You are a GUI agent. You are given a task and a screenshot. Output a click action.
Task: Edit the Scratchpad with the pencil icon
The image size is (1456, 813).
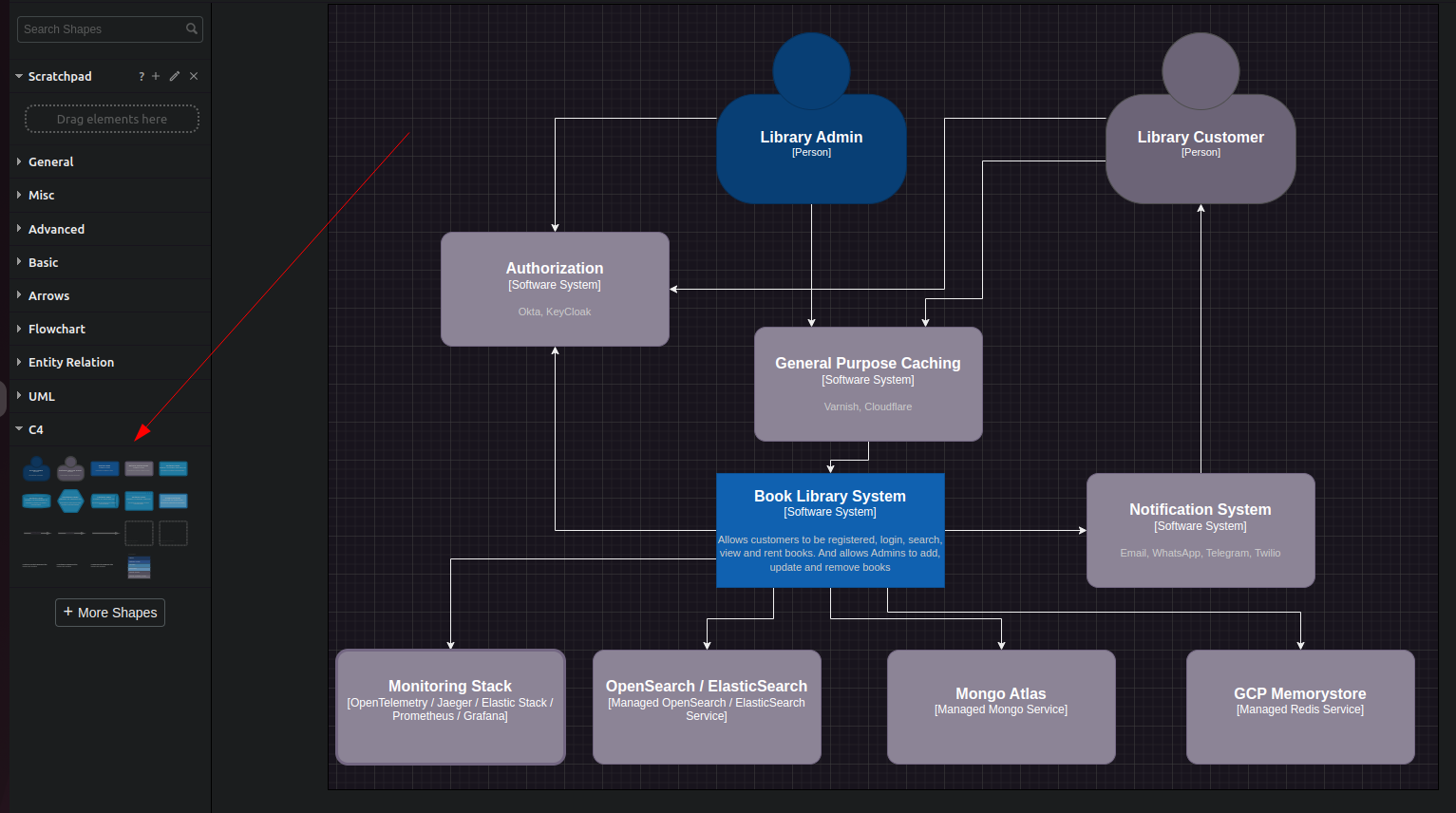coord(175,76)
